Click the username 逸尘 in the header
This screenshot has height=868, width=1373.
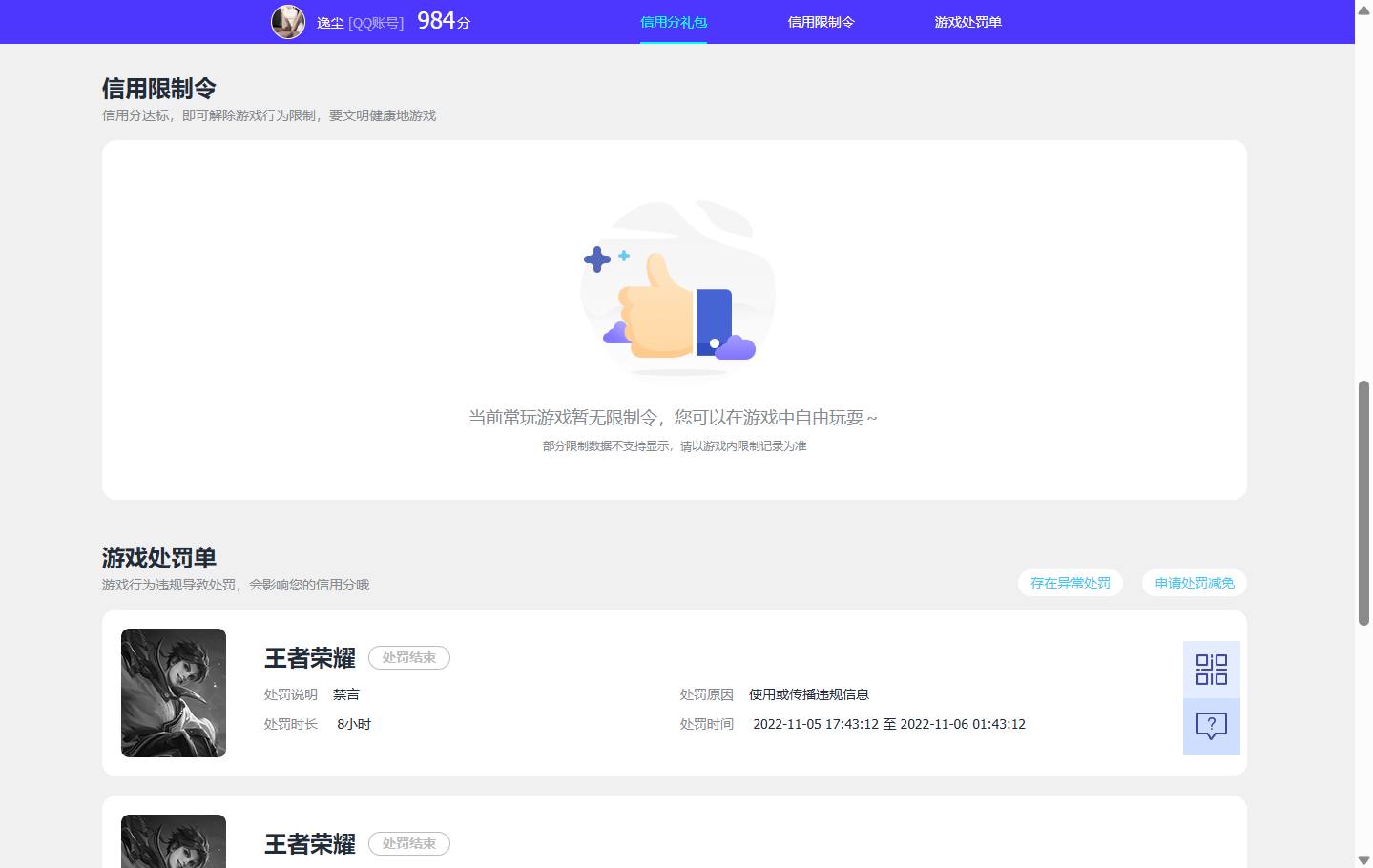point(329,22)
